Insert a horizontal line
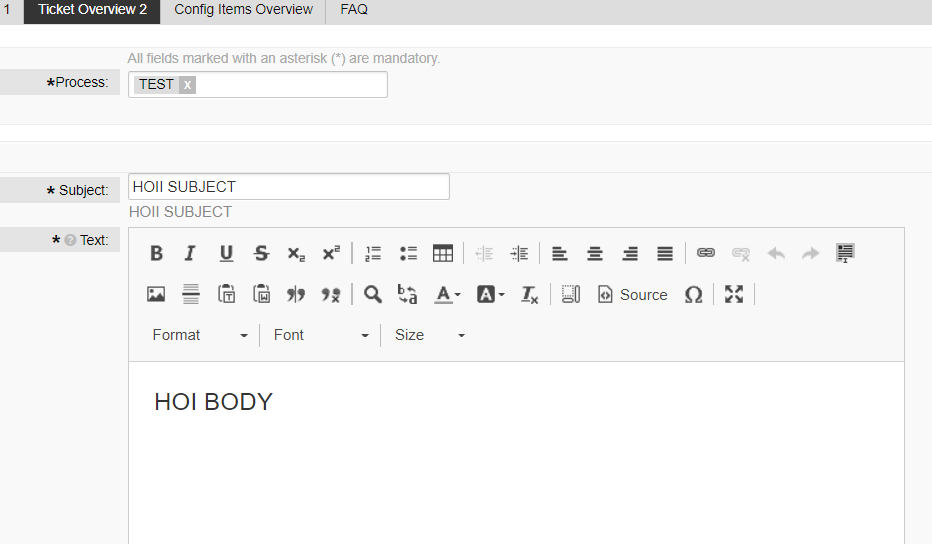 coord(191,294)
